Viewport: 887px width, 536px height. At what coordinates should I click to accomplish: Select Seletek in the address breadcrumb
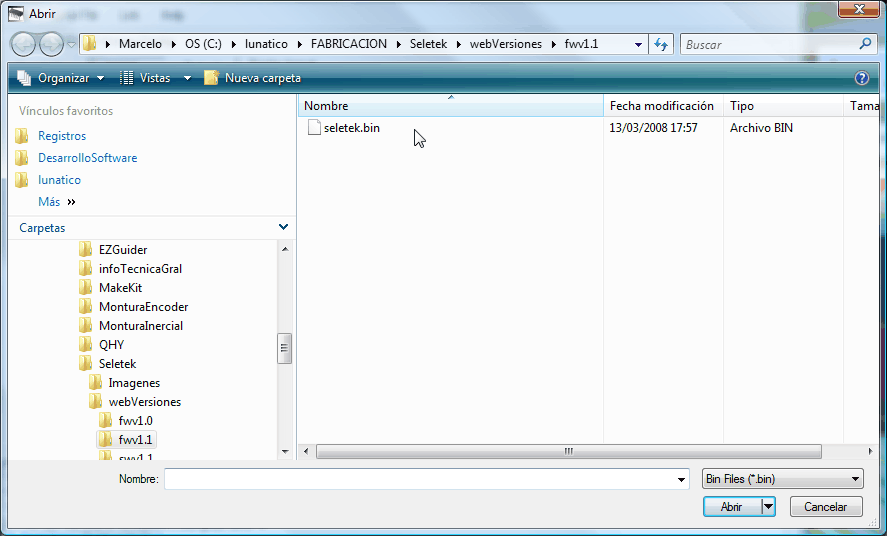pyautogui.click(x=428, y=44)
